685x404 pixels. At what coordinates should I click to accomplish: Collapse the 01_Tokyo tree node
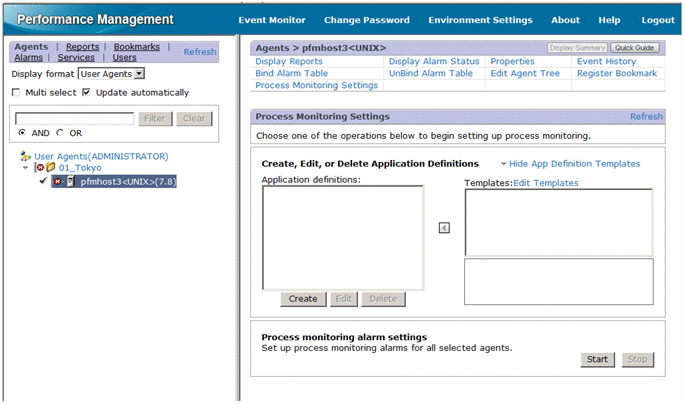[25, 168]
